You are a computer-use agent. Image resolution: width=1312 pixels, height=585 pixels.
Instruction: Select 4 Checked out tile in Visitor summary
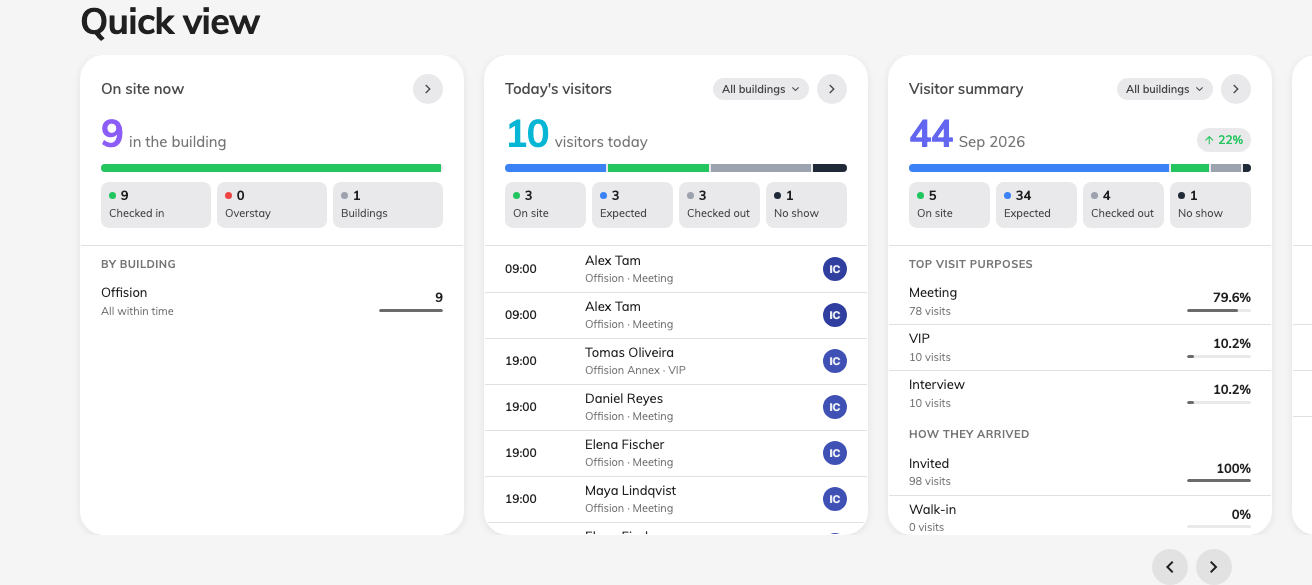pos(1123,204)
